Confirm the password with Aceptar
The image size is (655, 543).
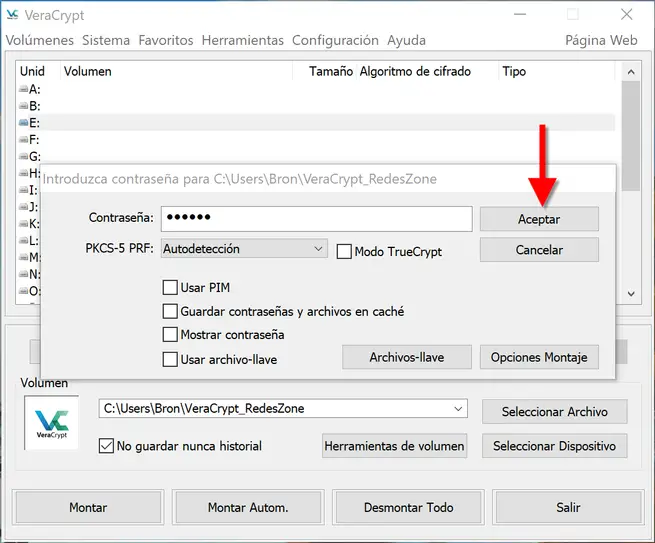pyautogui.click(x=539, y=219)
